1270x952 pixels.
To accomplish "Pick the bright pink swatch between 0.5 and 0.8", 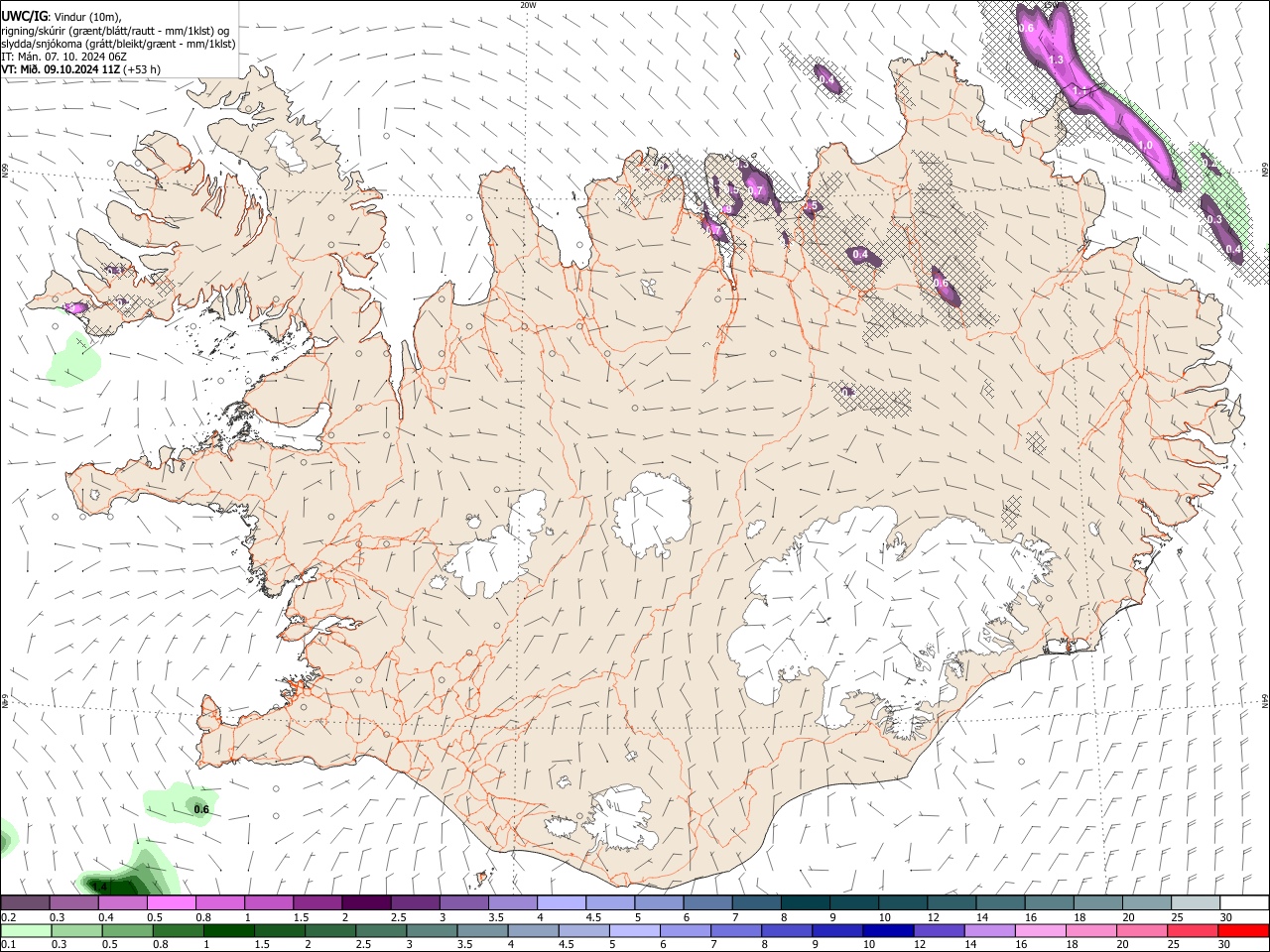I will click(171, 902).
